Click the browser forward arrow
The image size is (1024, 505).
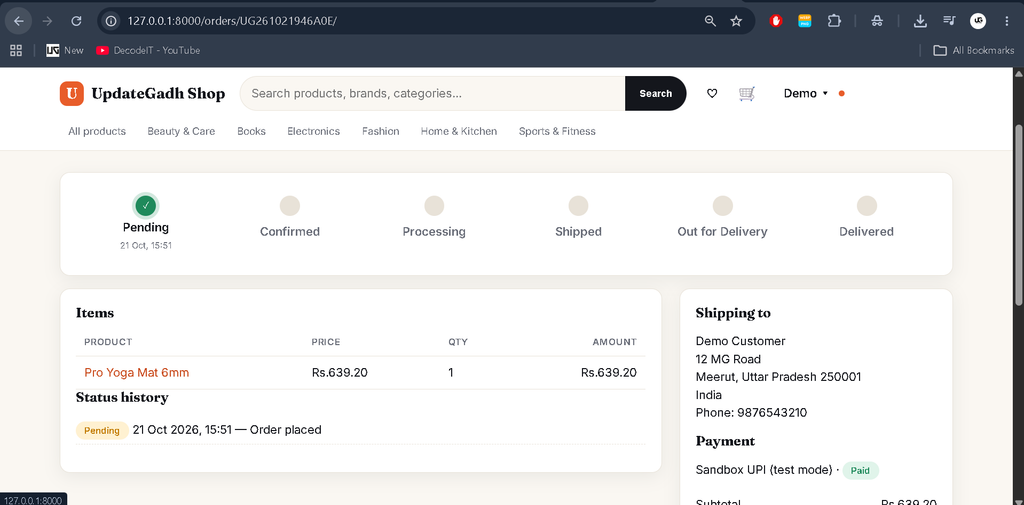47,21
